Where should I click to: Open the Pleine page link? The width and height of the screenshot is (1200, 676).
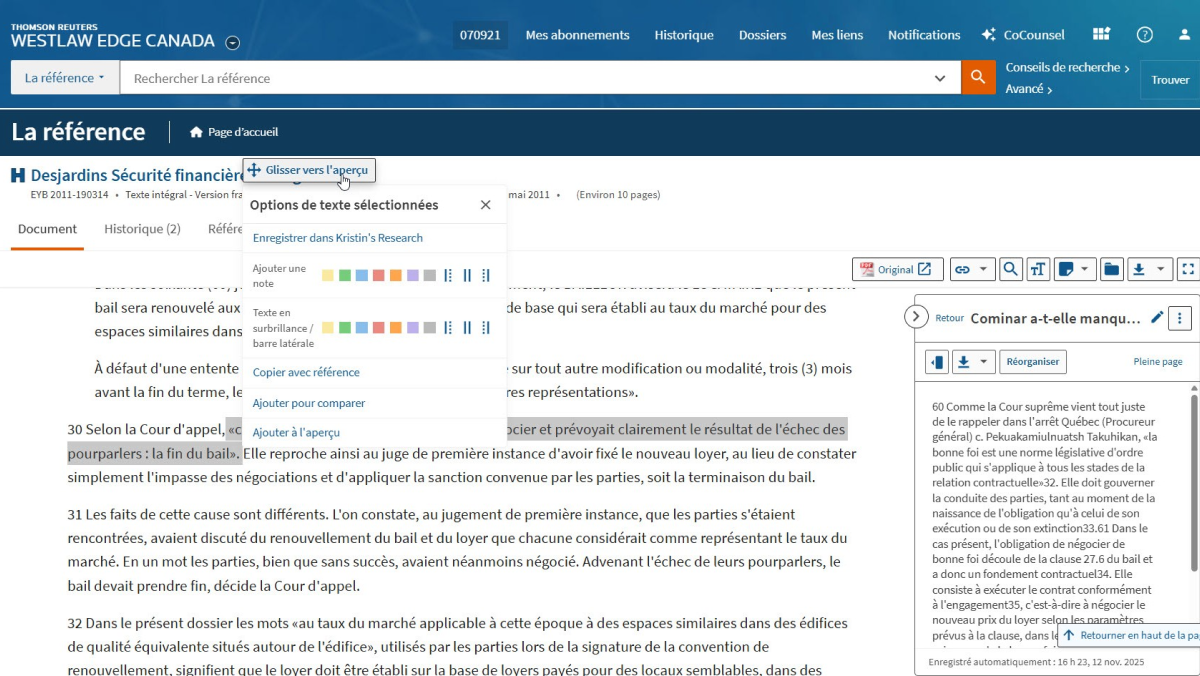(1157, 362)
